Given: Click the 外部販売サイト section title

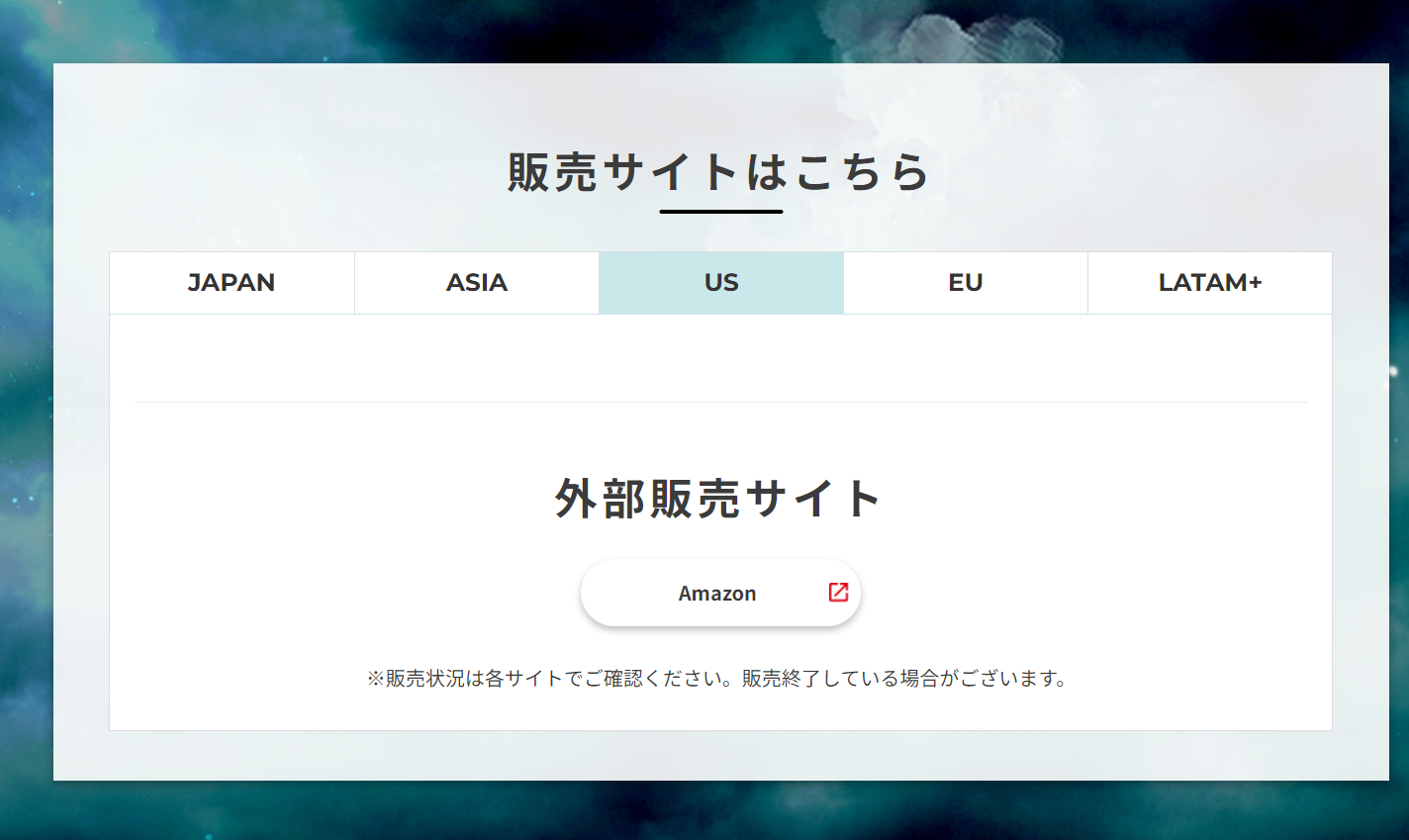Looking at the screenshot, I should [719, 499].
